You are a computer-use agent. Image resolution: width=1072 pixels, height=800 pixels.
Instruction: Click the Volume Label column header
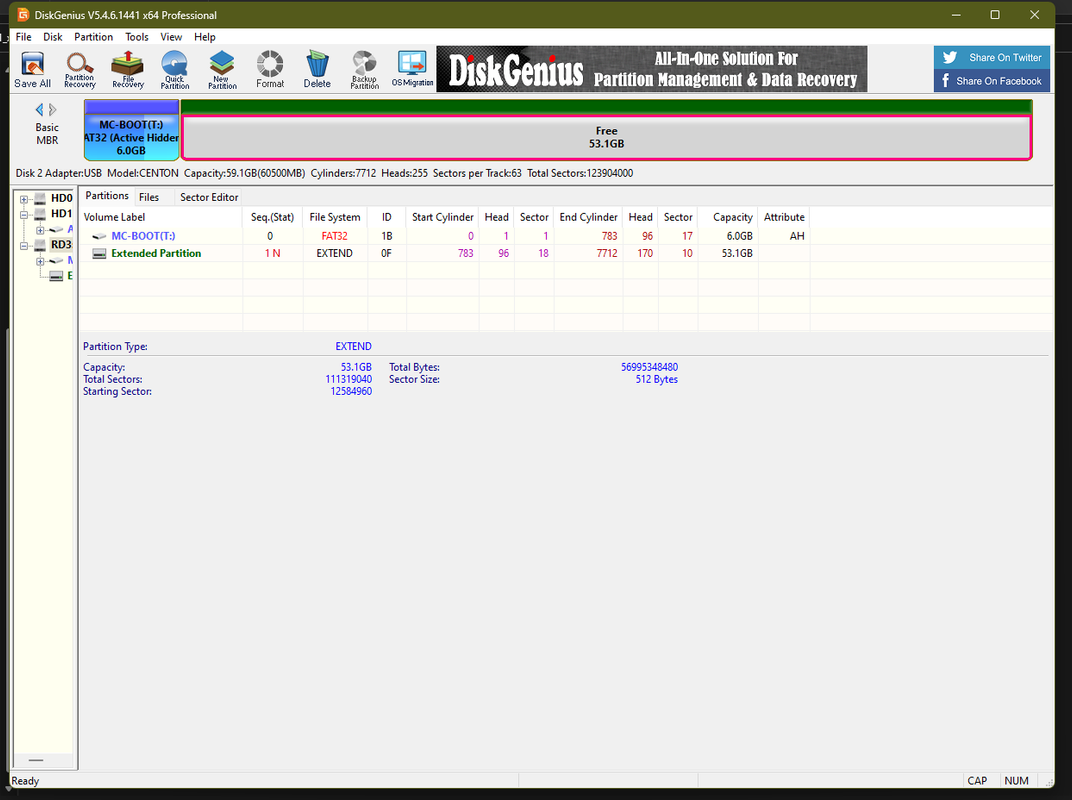(x=161, y=217)
